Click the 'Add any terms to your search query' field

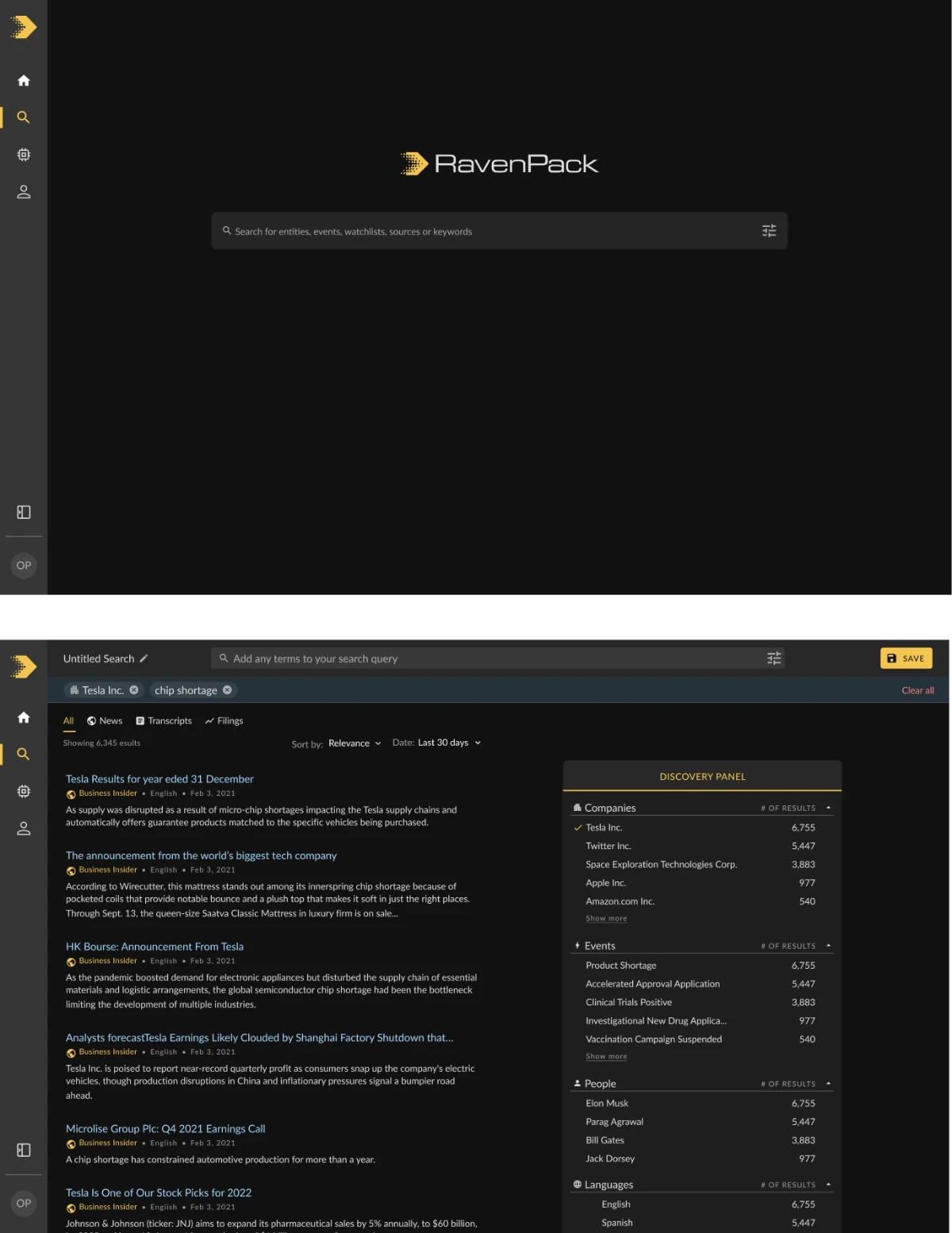497,659
